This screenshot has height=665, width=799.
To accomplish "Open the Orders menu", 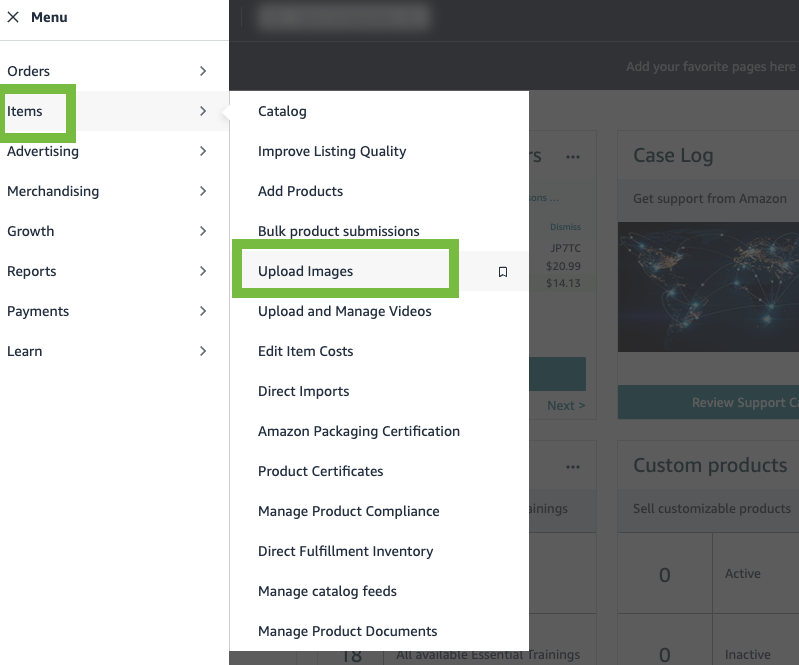I will point(114,71).
